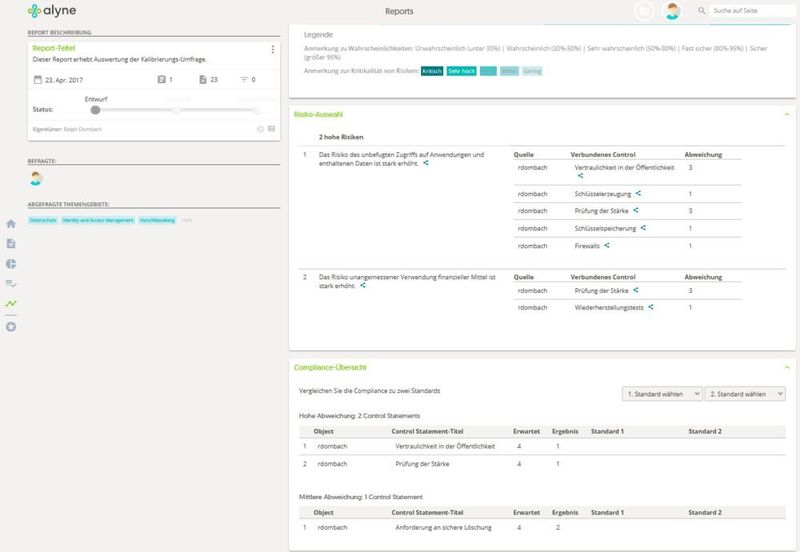Select the Verschlüsselung topic tag
The image size is (800, 552).
coord(157,220)
